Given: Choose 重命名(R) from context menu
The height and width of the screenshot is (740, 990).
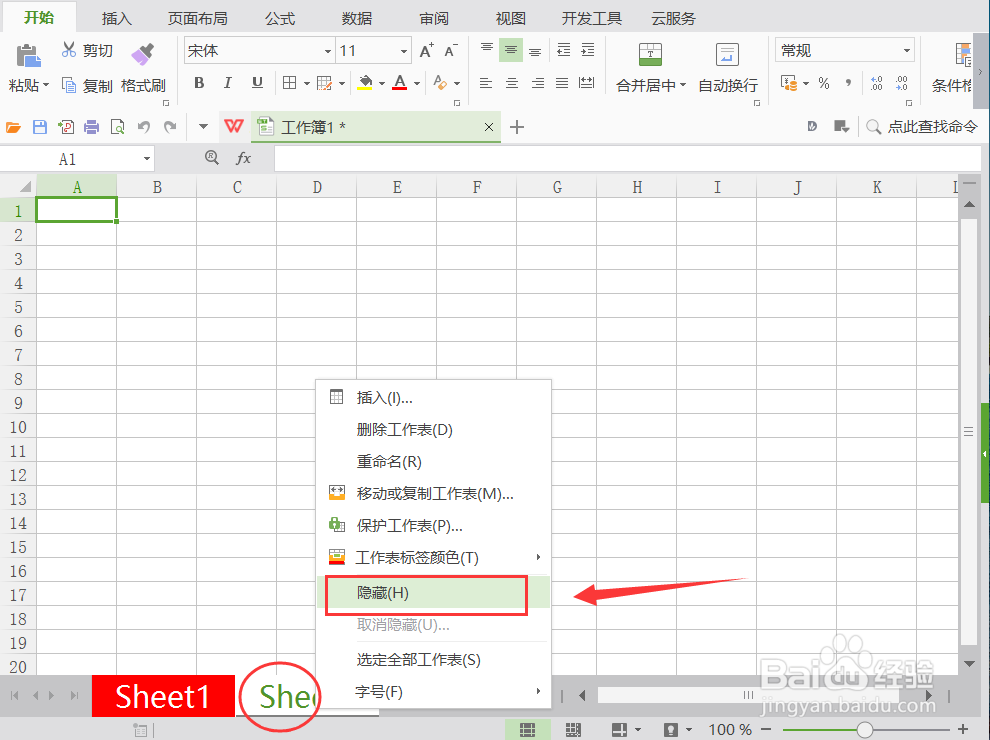Looking at the screenshot, I should click(433, 462).
